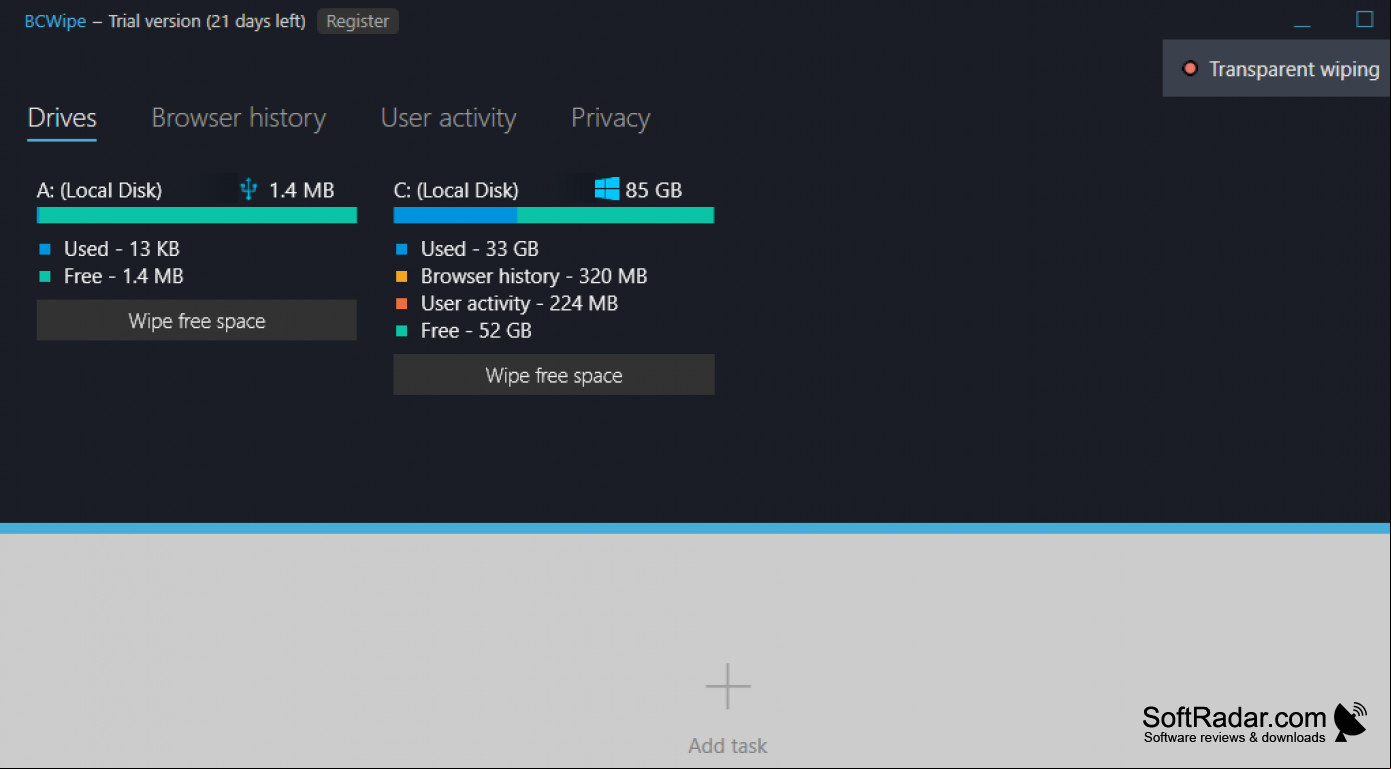Click the Add task label
Screen dimensions: 1391x769
click(x=728, y=746)
